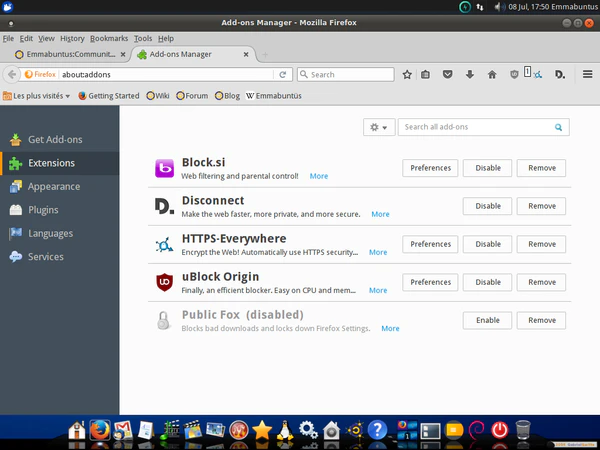The height and width of the screenshot is (450, 600).
Task: Enable the Public Fox extension
Action: pos(487,320)
